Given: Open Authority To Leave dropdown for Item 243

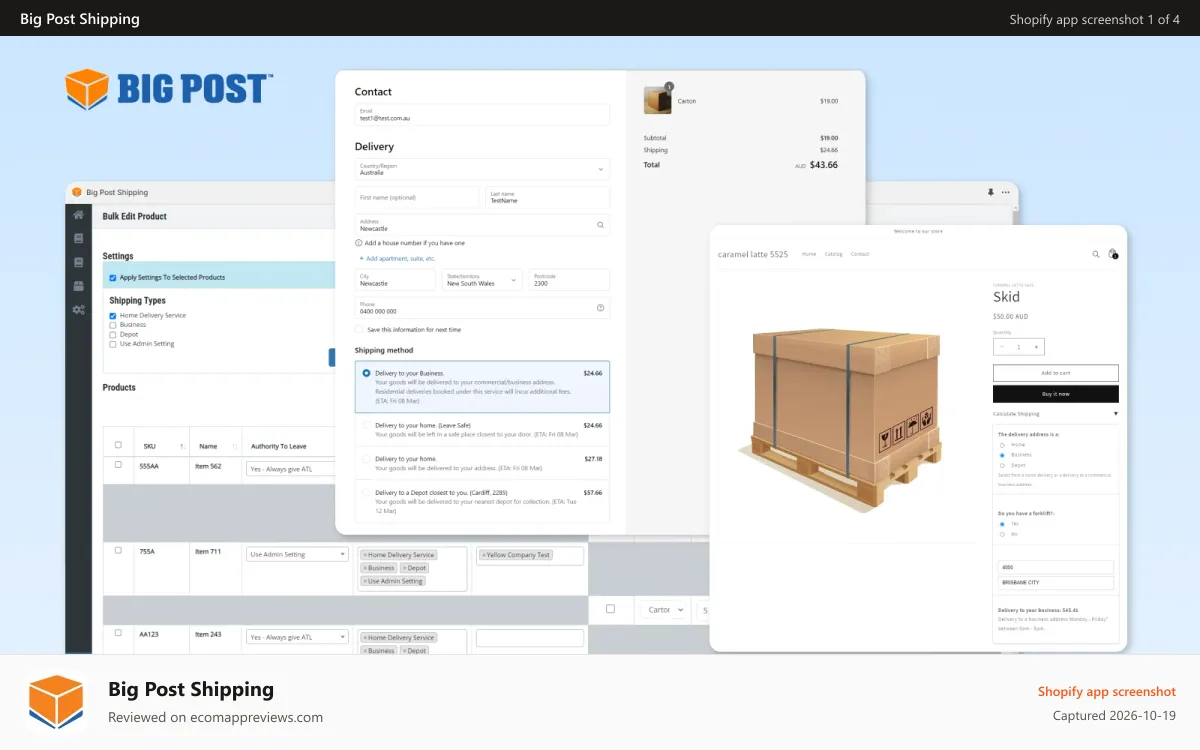Looking at the screenshot, I should point(297,637).
